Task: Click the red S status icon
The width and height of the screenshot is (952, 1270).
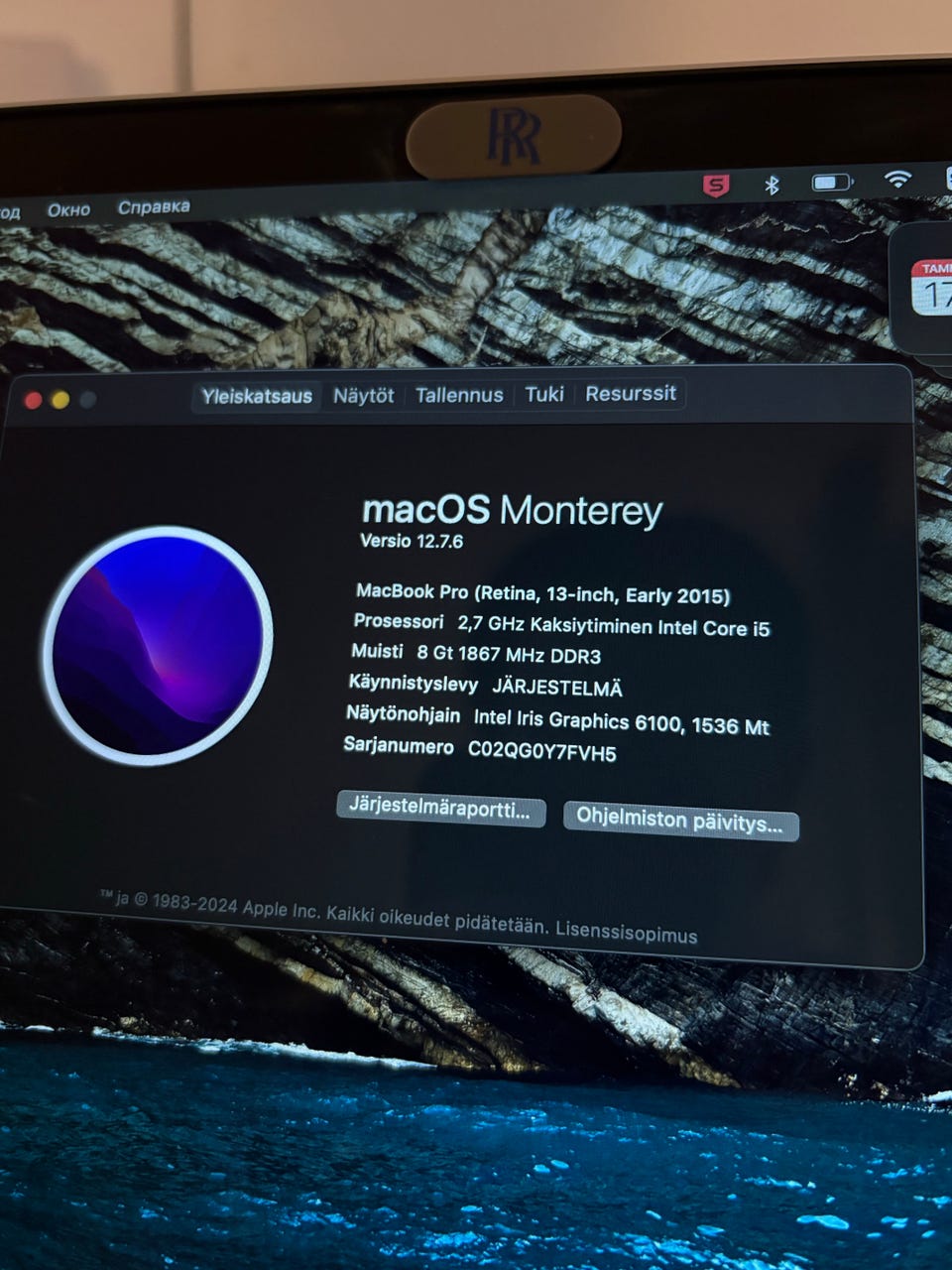Action: click(x=716, y=185)
